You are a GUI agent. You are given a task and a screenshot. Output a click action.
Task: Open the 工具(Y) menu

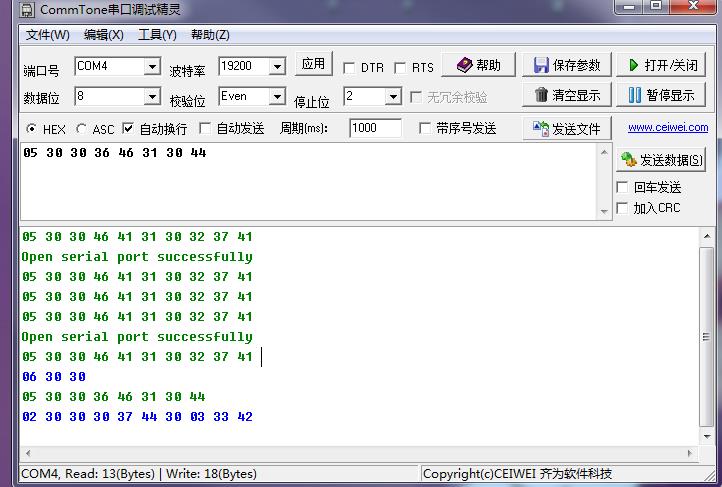coord(157,35)
